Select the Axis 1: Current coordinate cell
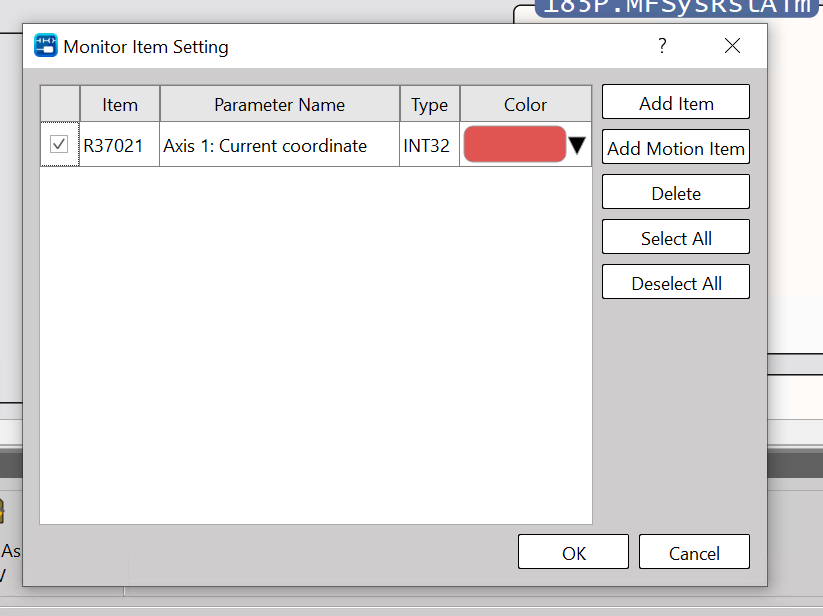 click(x=265, y=146)
